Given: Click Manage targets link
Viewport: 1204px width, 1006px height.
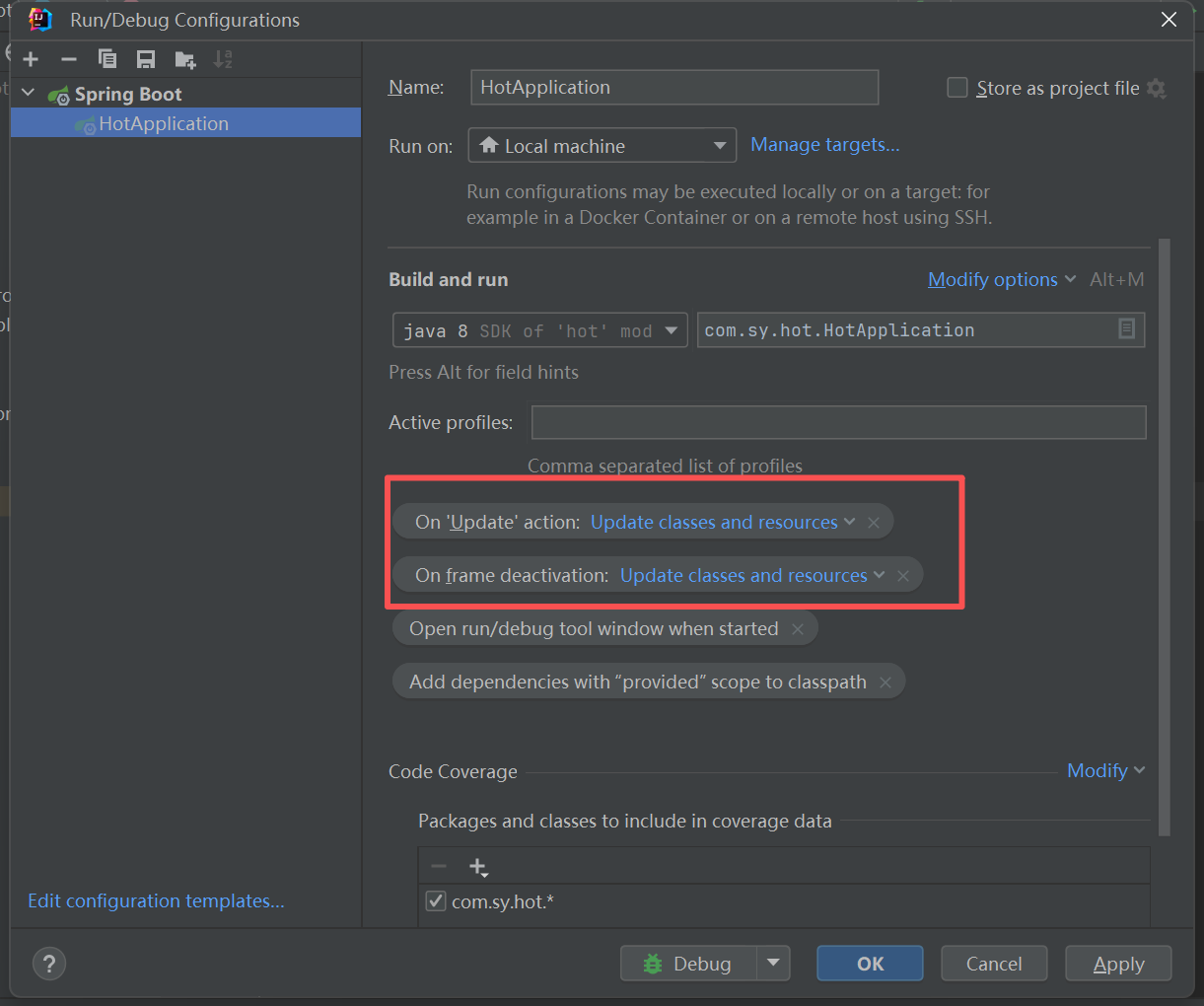Looking at the screenshot, I should pos(825,145).
